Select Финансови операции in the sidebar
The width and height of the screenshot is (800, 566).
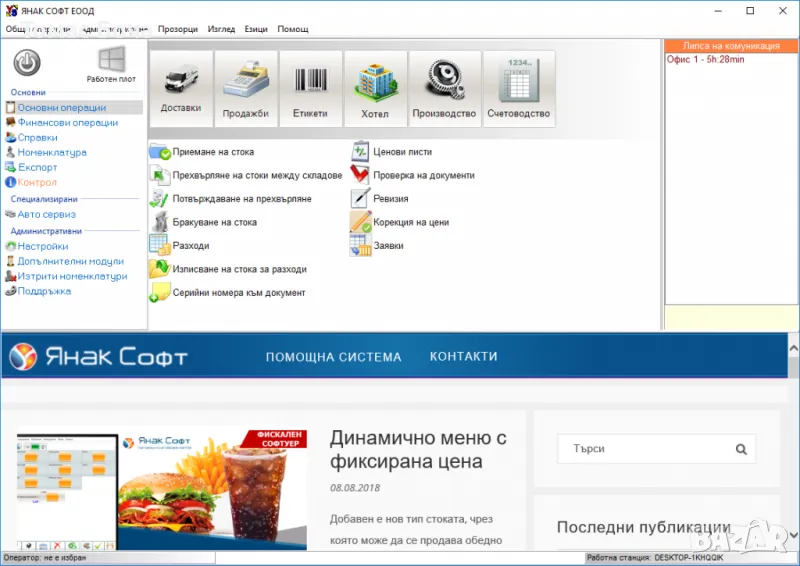click(x=67, y=123)
